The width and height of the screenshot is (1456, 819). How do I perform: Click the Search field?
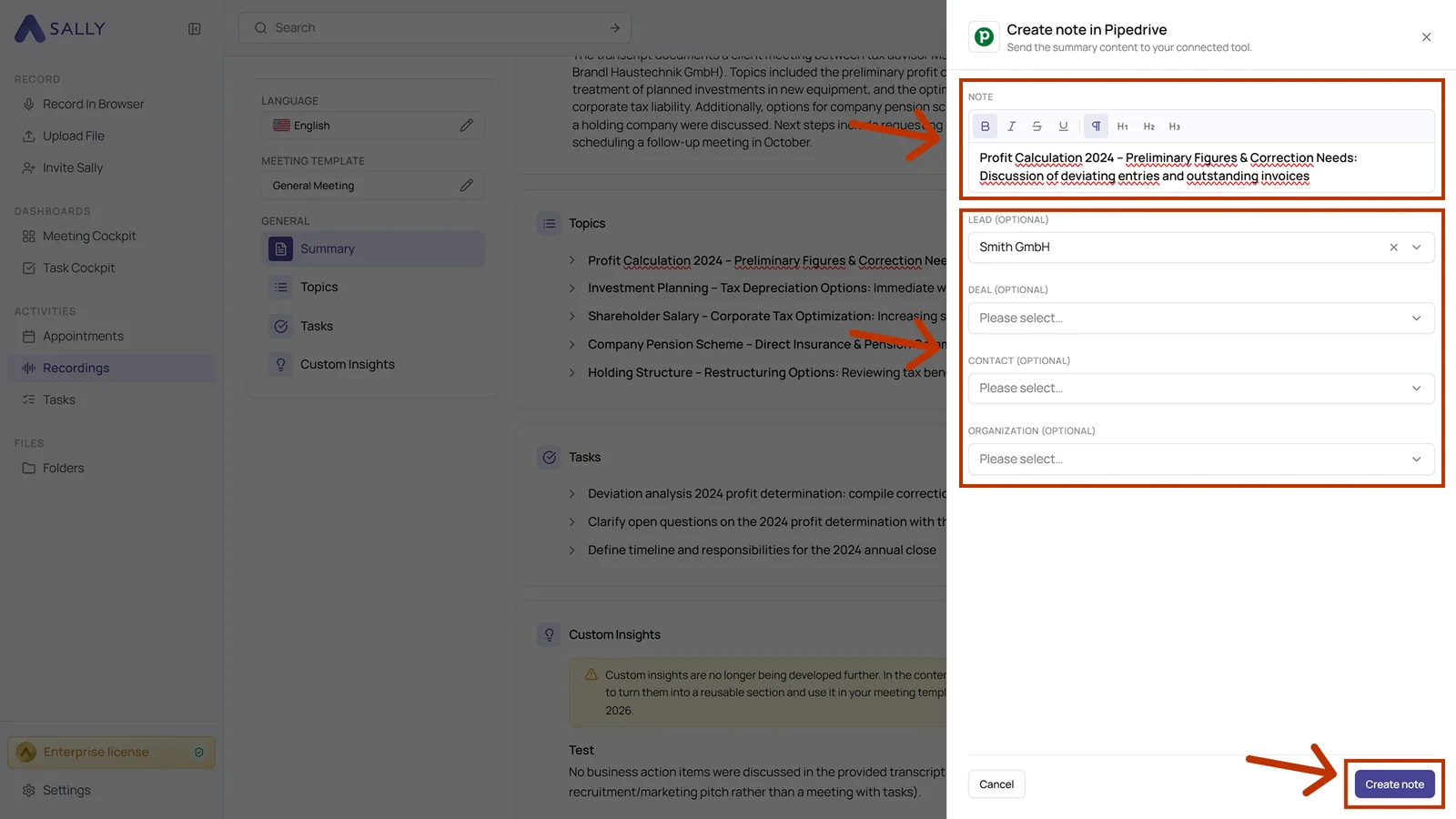435,28
